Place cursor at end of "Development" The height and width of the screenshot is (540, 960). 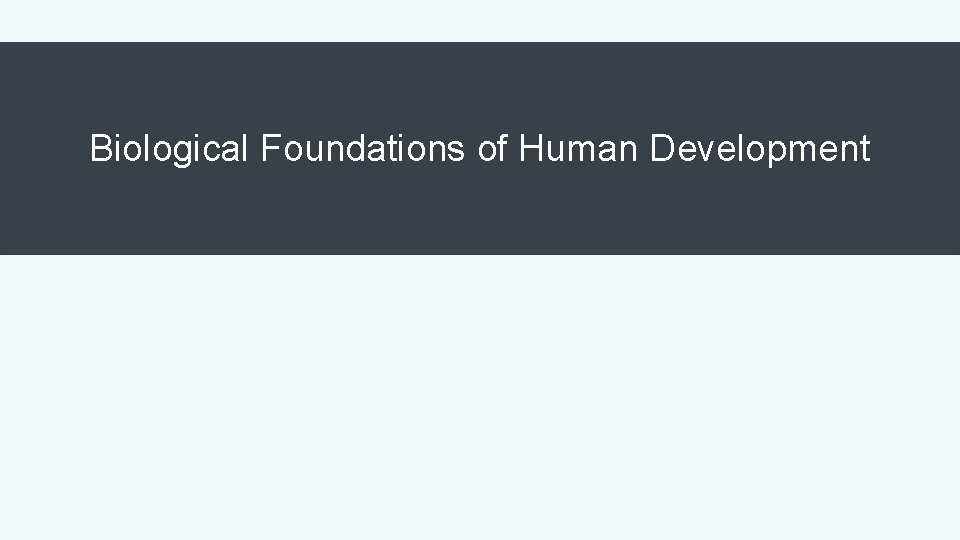871,149
